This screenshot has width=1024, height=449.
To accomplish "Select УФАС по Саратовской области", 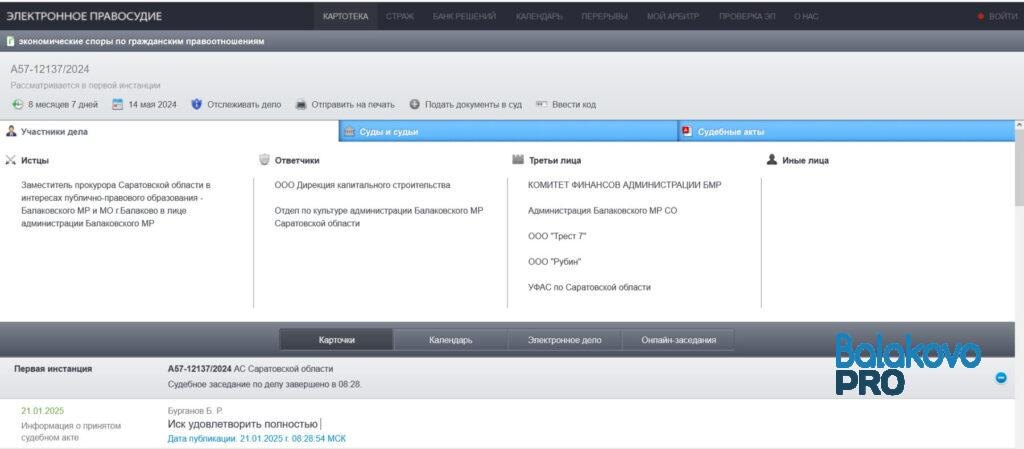I will pos(590,287).
